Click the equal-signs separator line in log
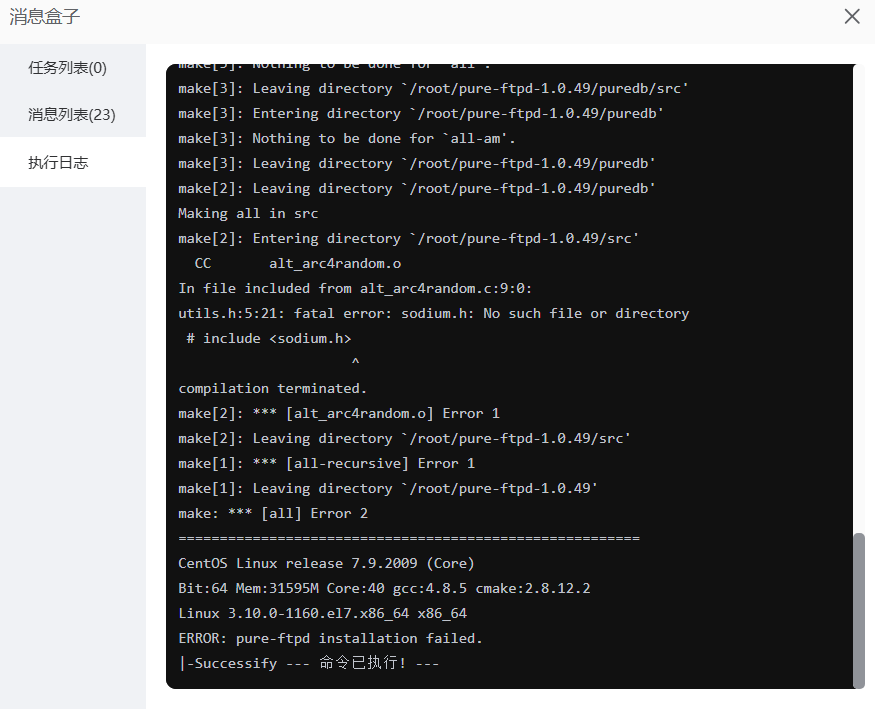875x709 pixels. click(x=408, y=538)
